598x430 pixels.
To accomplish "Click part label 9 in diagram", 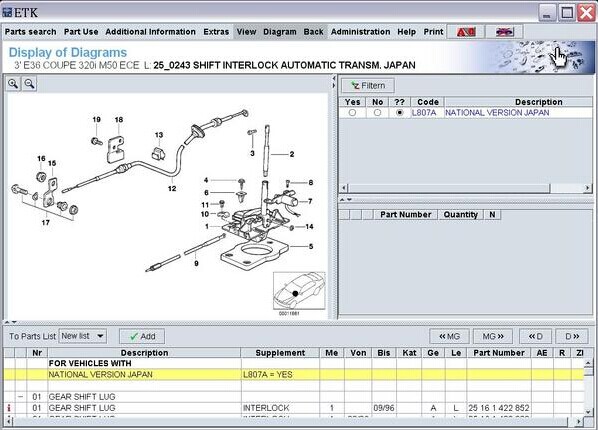I will tap(196, 263).
